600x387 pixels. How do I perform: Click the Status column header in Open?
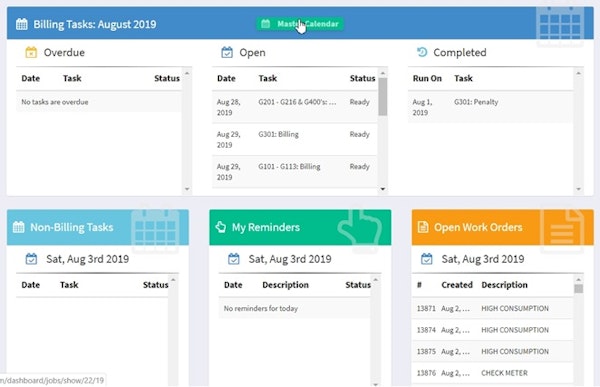tap(362, 78)
